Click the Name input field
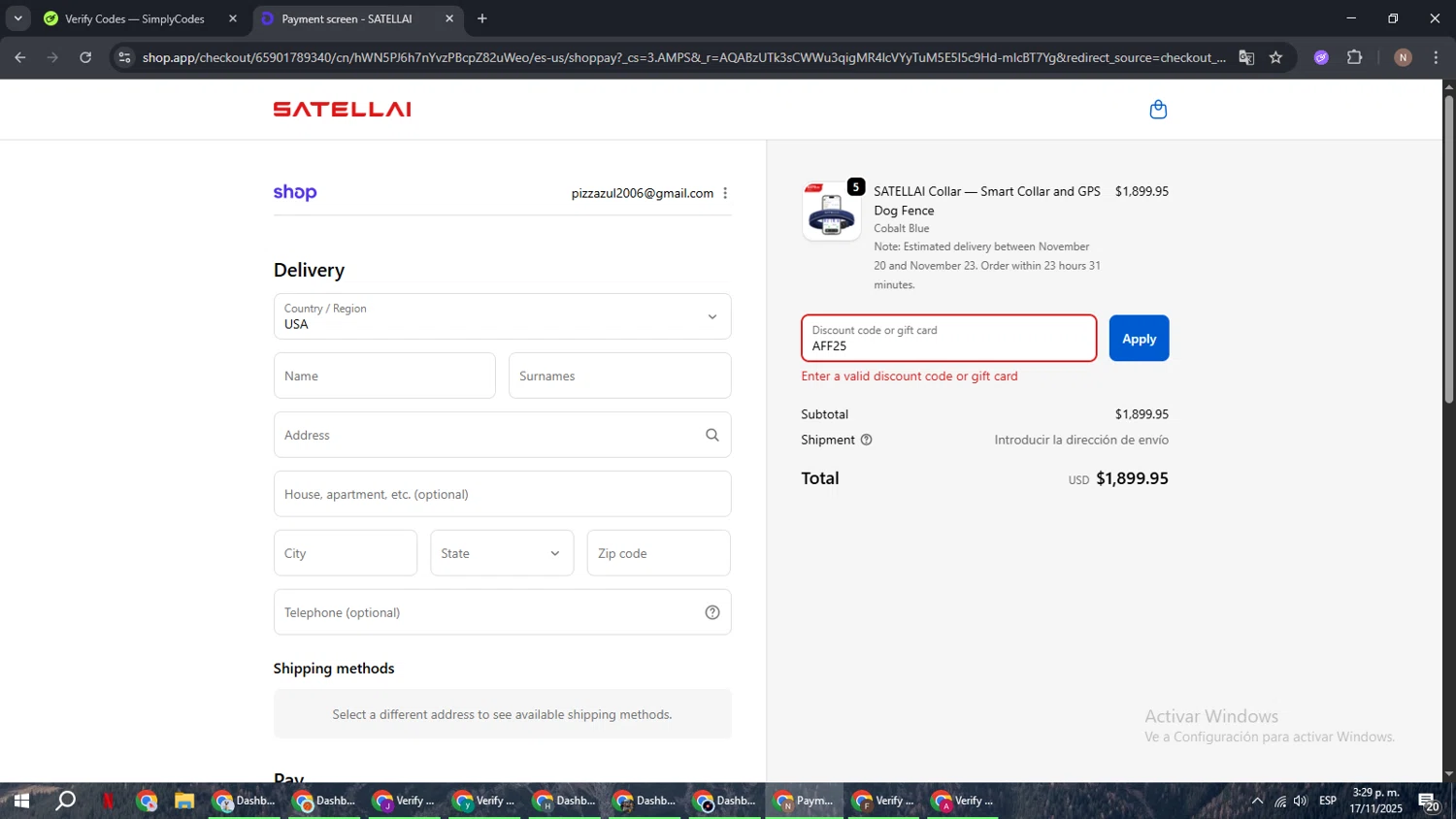This screenshot has width=1456, height=819. 384,376
